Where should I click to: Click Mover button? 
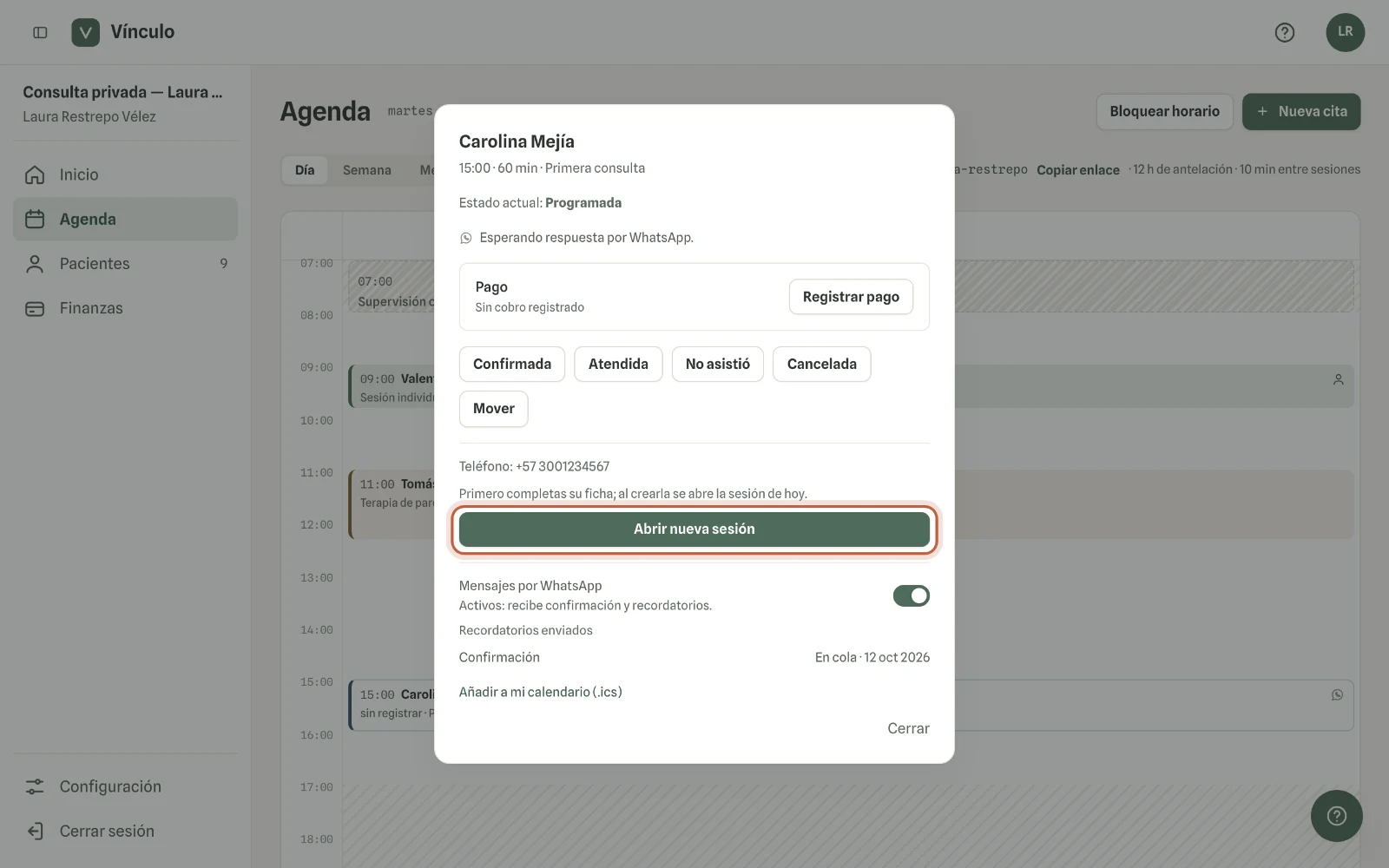click(x=494, y=409)
